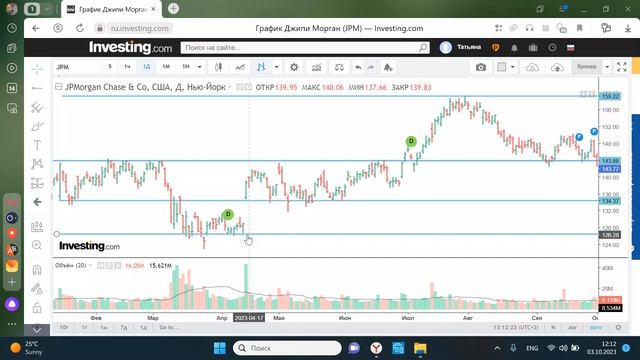
Task: Open the chart templates tree icon
Action: [388, 67]
